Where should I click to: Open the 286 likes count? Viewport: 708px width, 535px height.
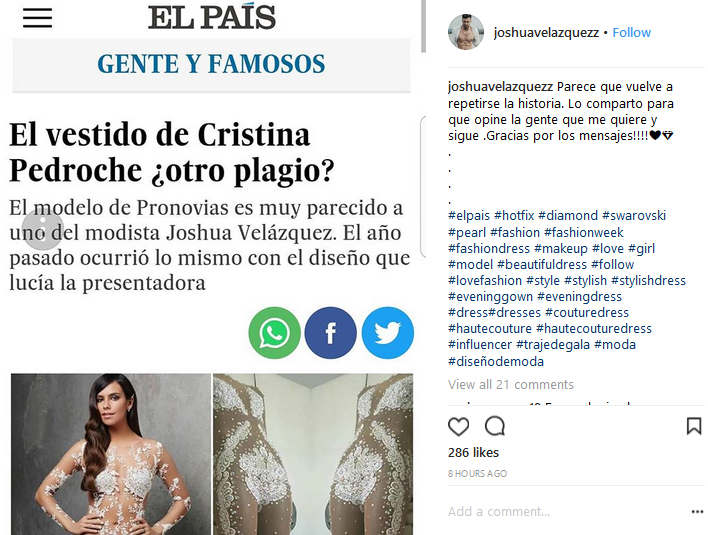[x=473, y=452]
